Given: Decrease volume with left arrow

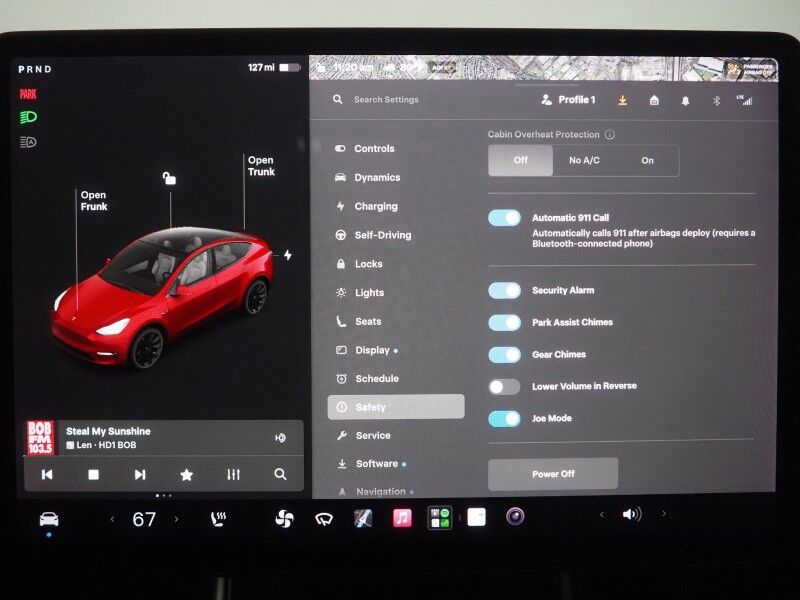Looking at the screenshot, I should click(x=602, y=514).
